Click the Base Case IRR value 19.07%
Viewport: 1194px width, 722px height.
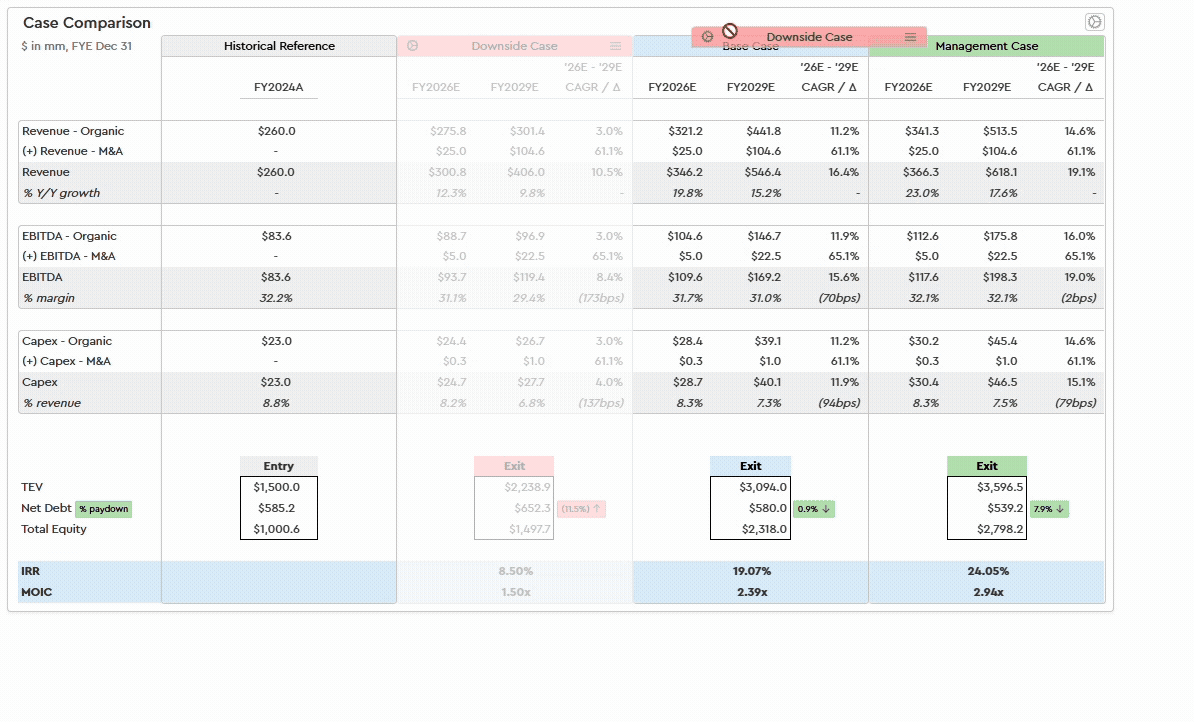(750, 571)
